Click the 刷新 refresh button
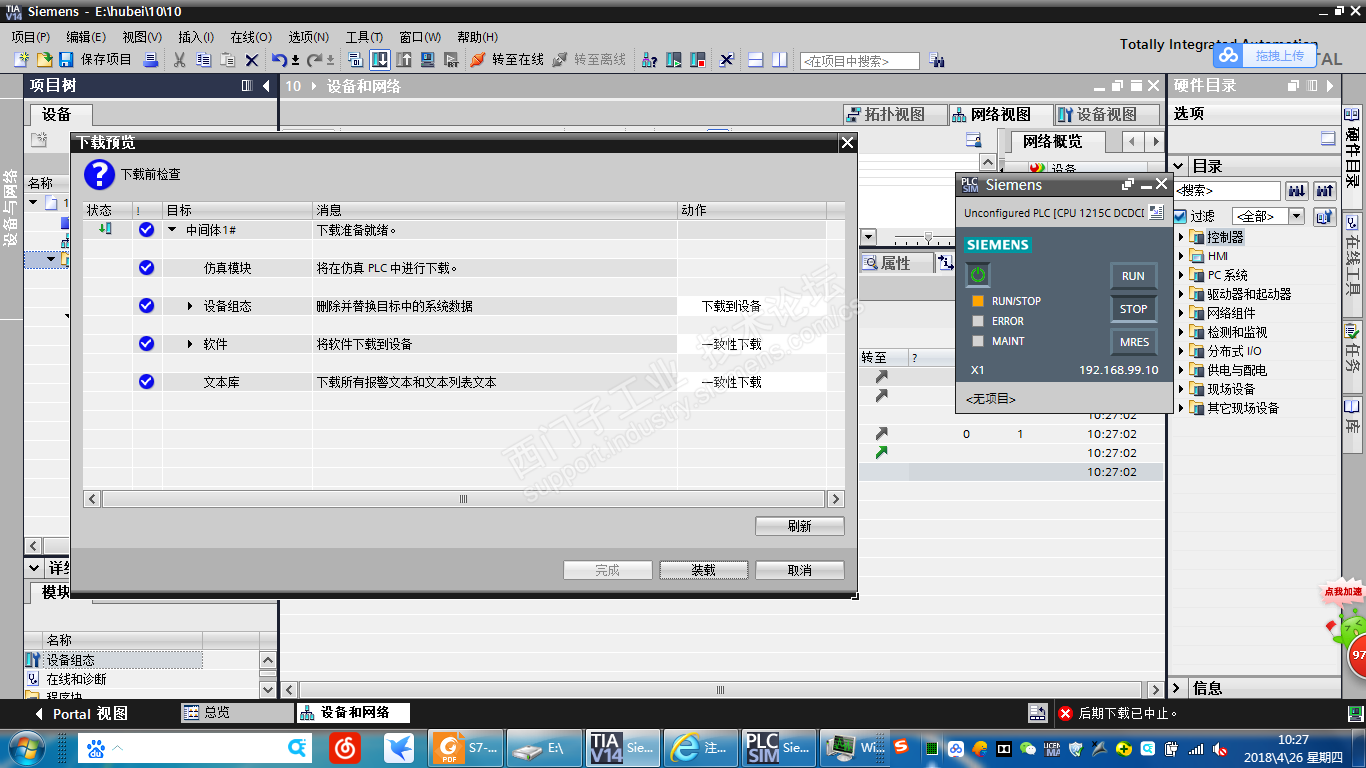The image size is (1366, 768). pyautogui.click(x=800, y=526)
